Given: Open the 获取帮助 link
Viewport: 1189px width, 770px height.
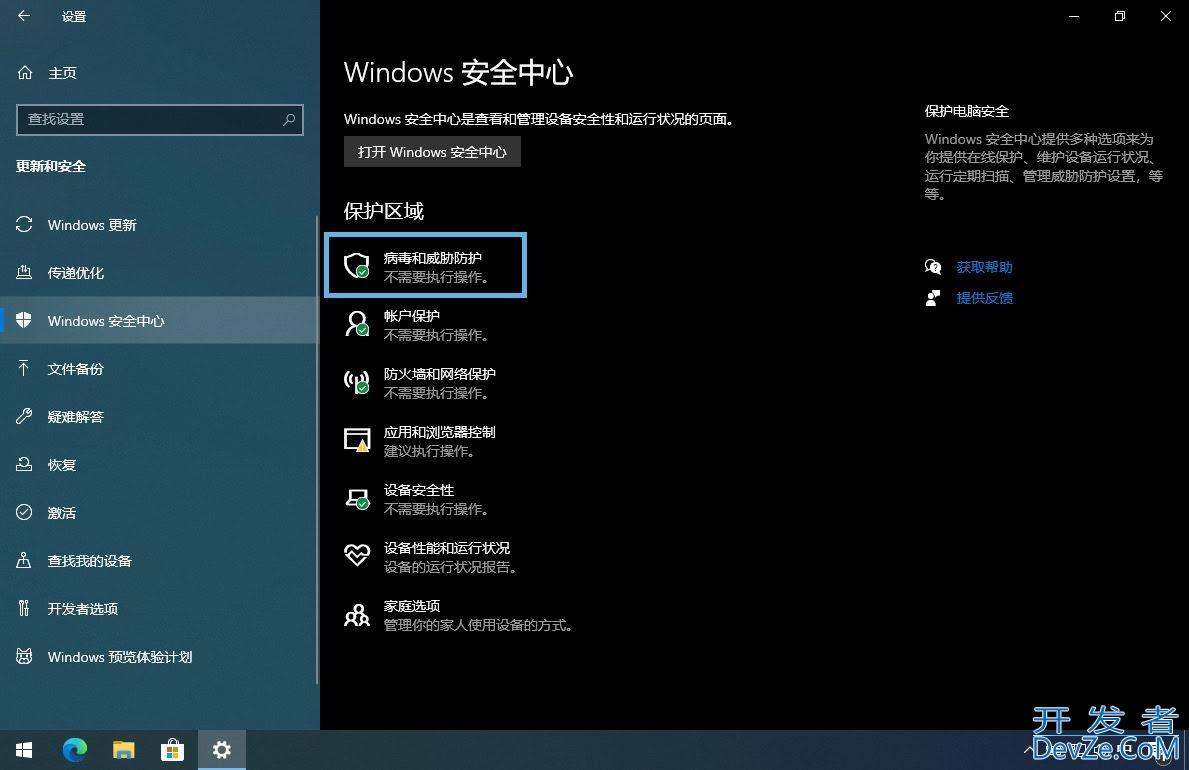Looking at the screenshot, I should [x=984, y=267].
